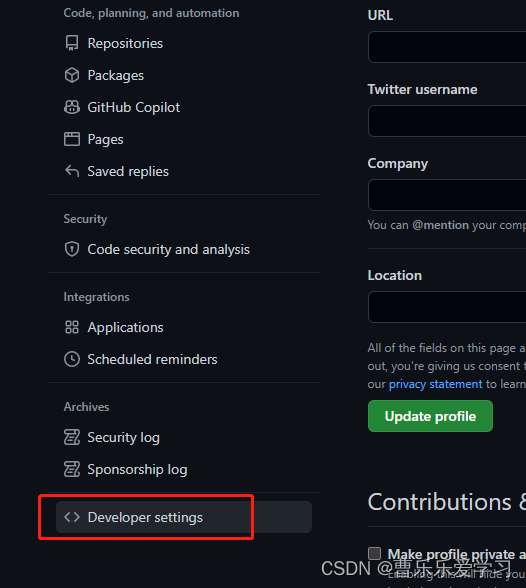526x588 pixels.
Task: Click the Location input field
Action: point(447,307)
